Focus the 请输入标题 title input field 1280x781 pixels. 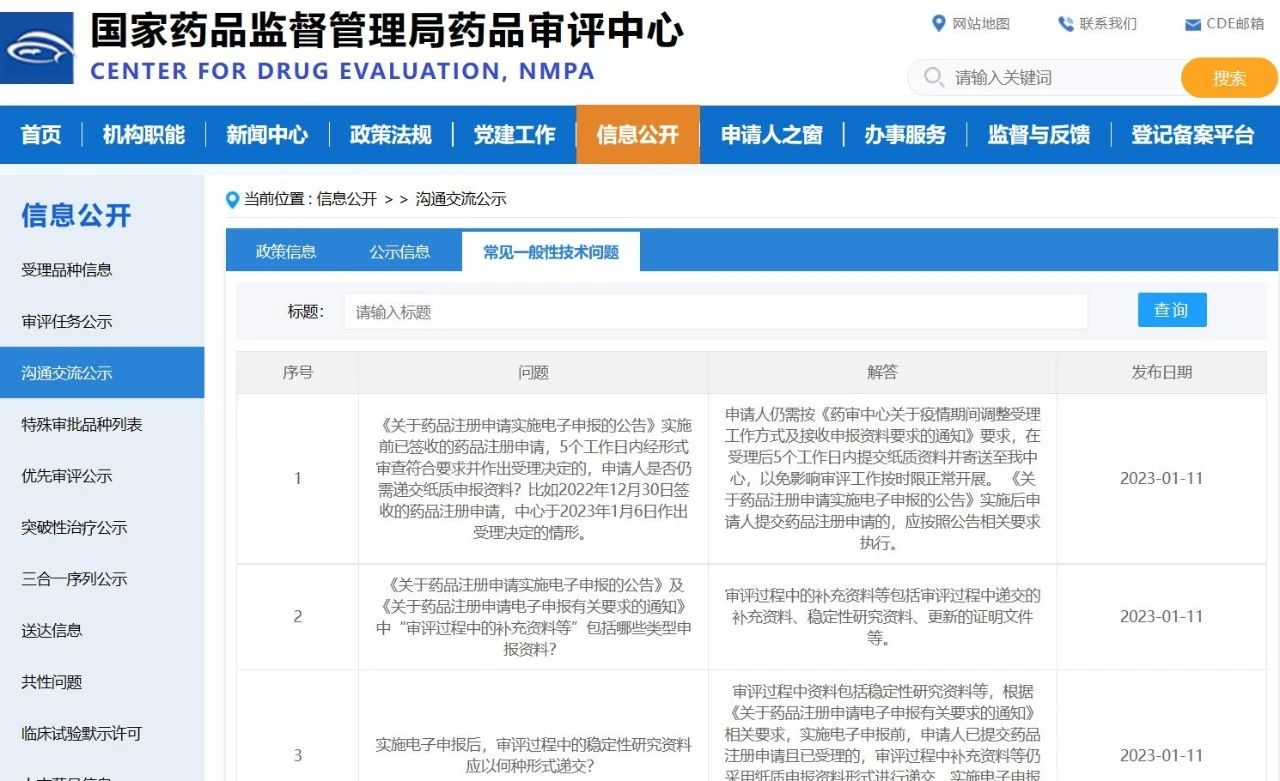(x=716, y=312)
